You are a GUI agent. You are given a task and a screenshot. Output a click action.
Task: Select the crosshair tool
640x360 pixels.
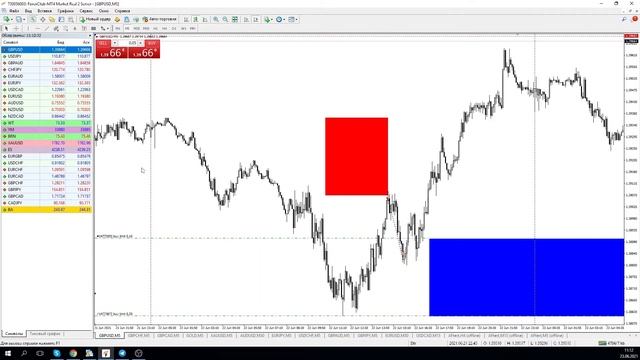point(16,29)
